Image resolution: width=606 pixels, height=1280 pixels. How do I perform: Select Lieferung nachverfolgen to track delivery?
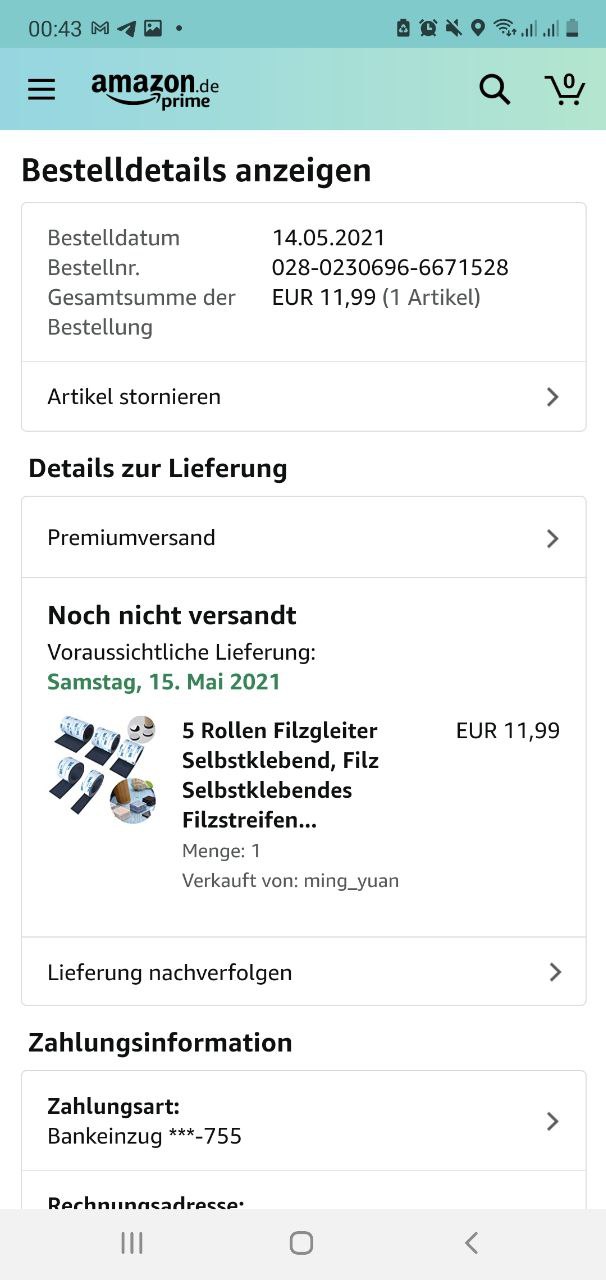tap(170, 972)
